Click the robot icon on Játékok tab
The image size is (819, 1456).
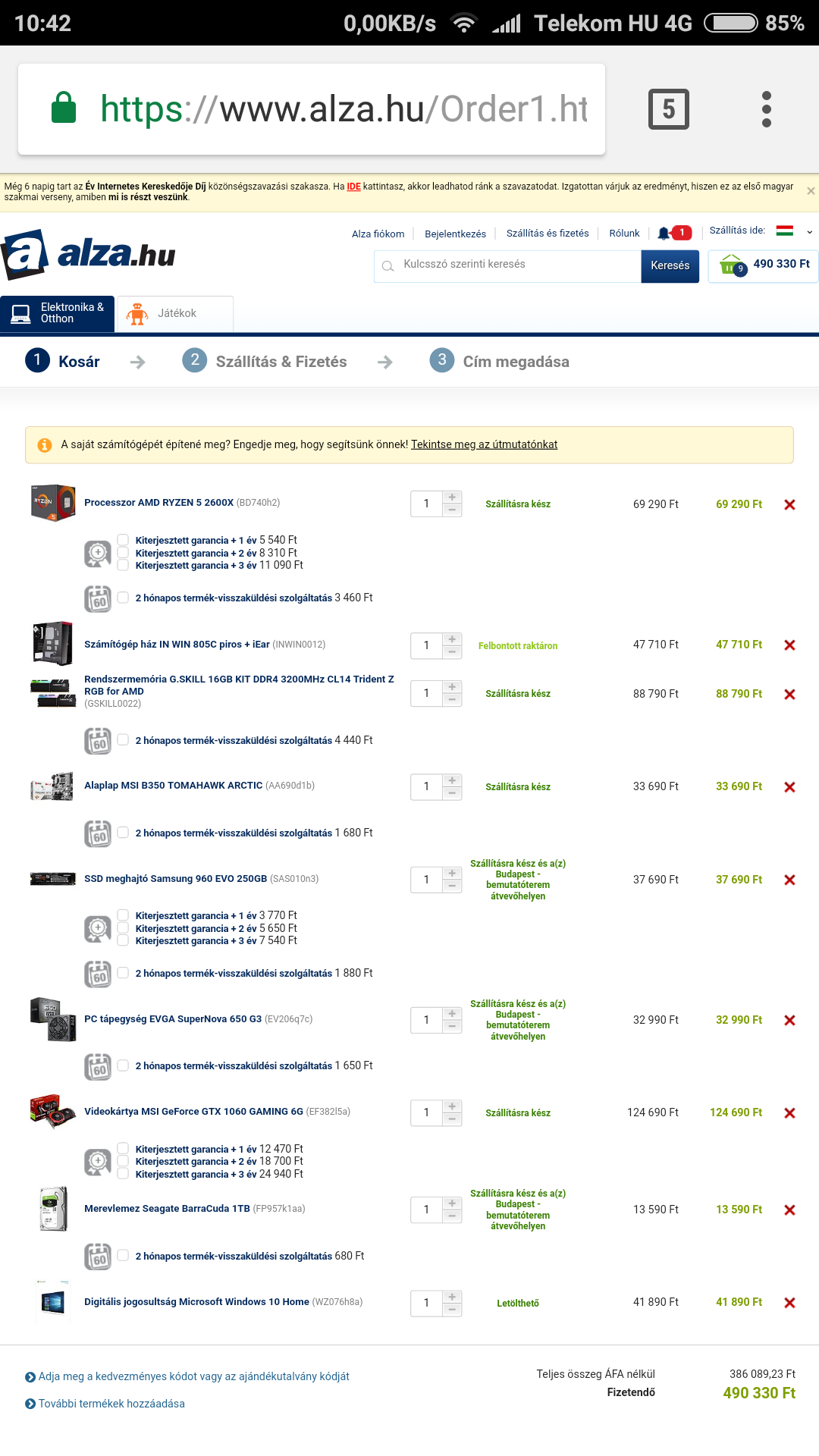[137, 314]
